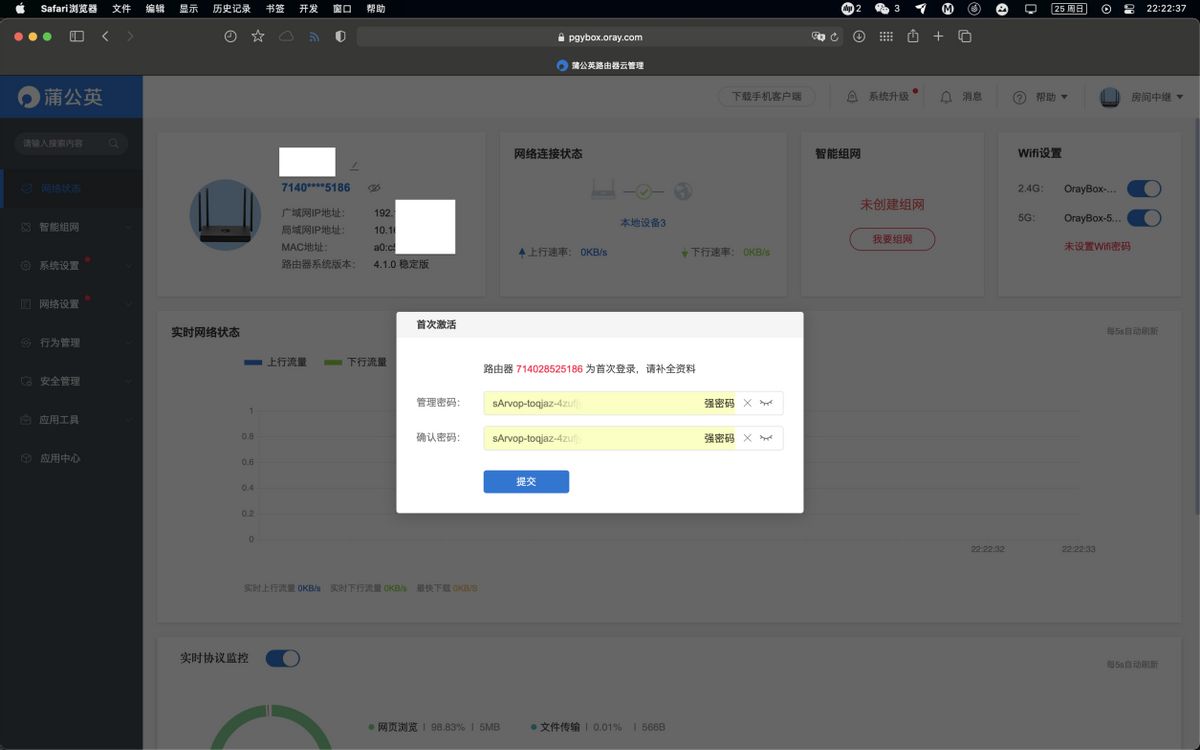Toggle password visibility in 确认密码 field
1200x750 pixels.
pos(766,438)
